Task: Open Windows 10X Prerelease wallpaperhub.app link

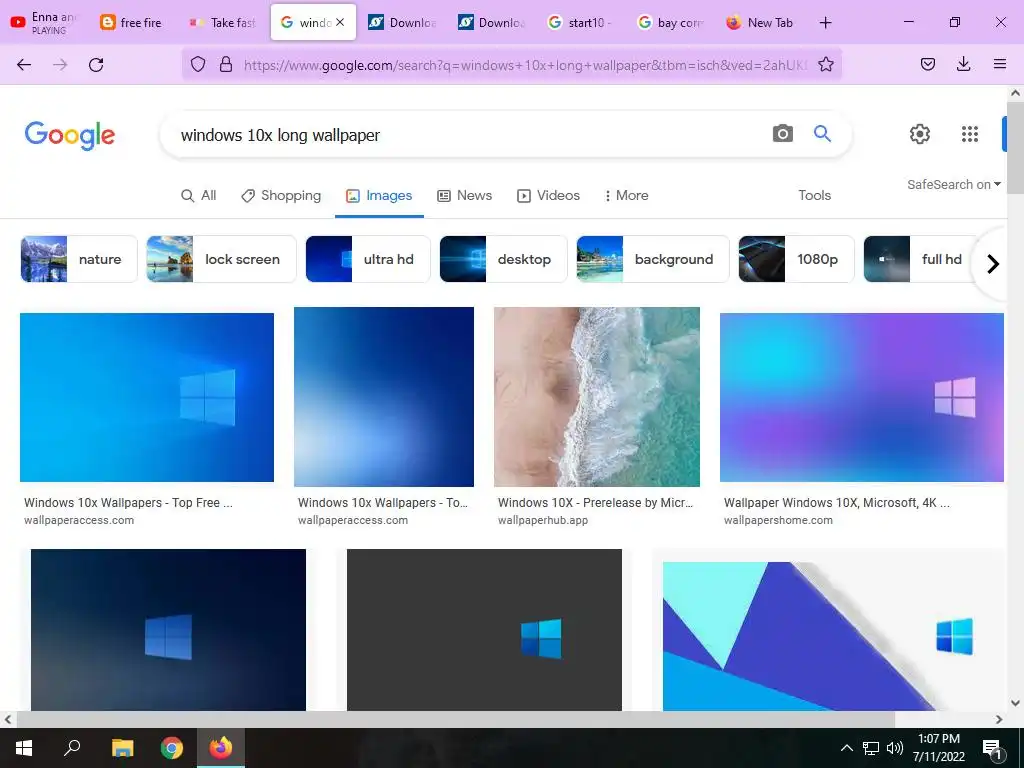Action: pyautogui.click(x=596, y=511)
